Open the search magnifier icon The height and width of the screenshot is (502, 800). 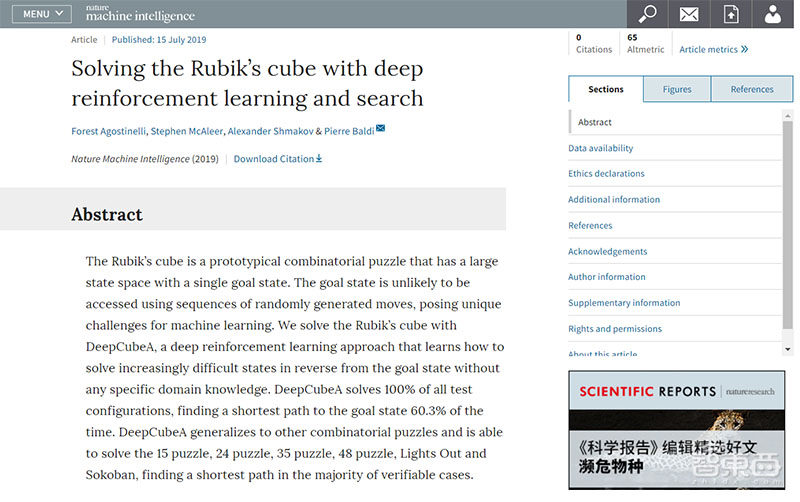(648, 14)
